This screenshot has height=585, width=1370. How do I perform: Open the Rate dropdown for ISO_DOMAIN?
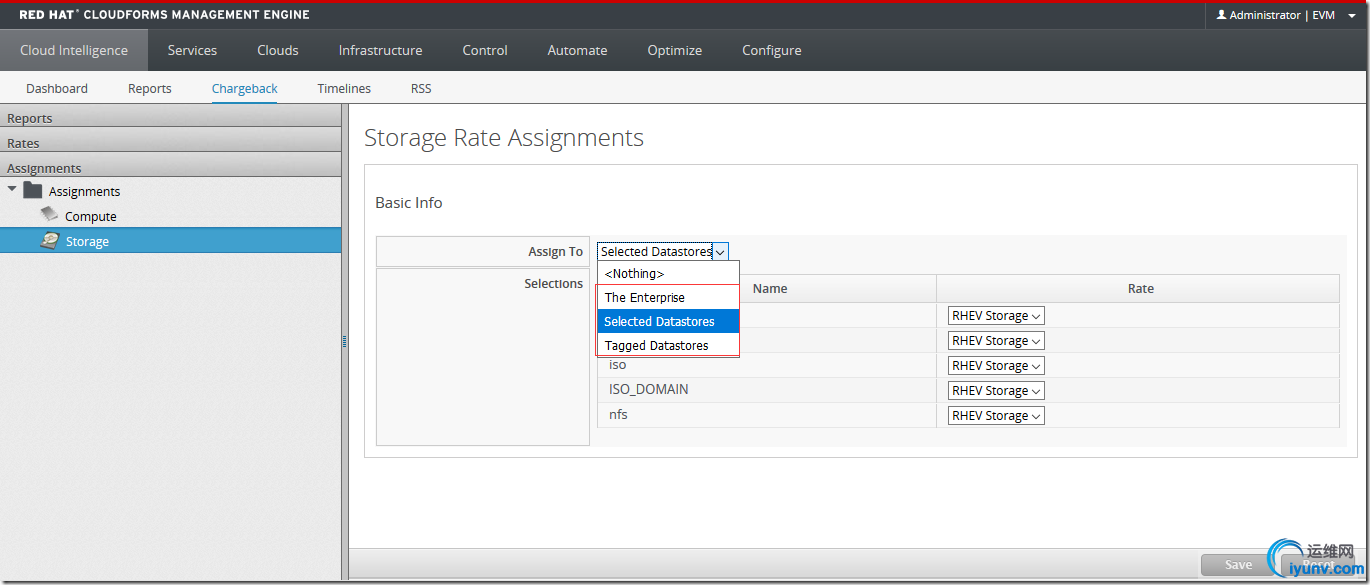[x=995, y=391]
